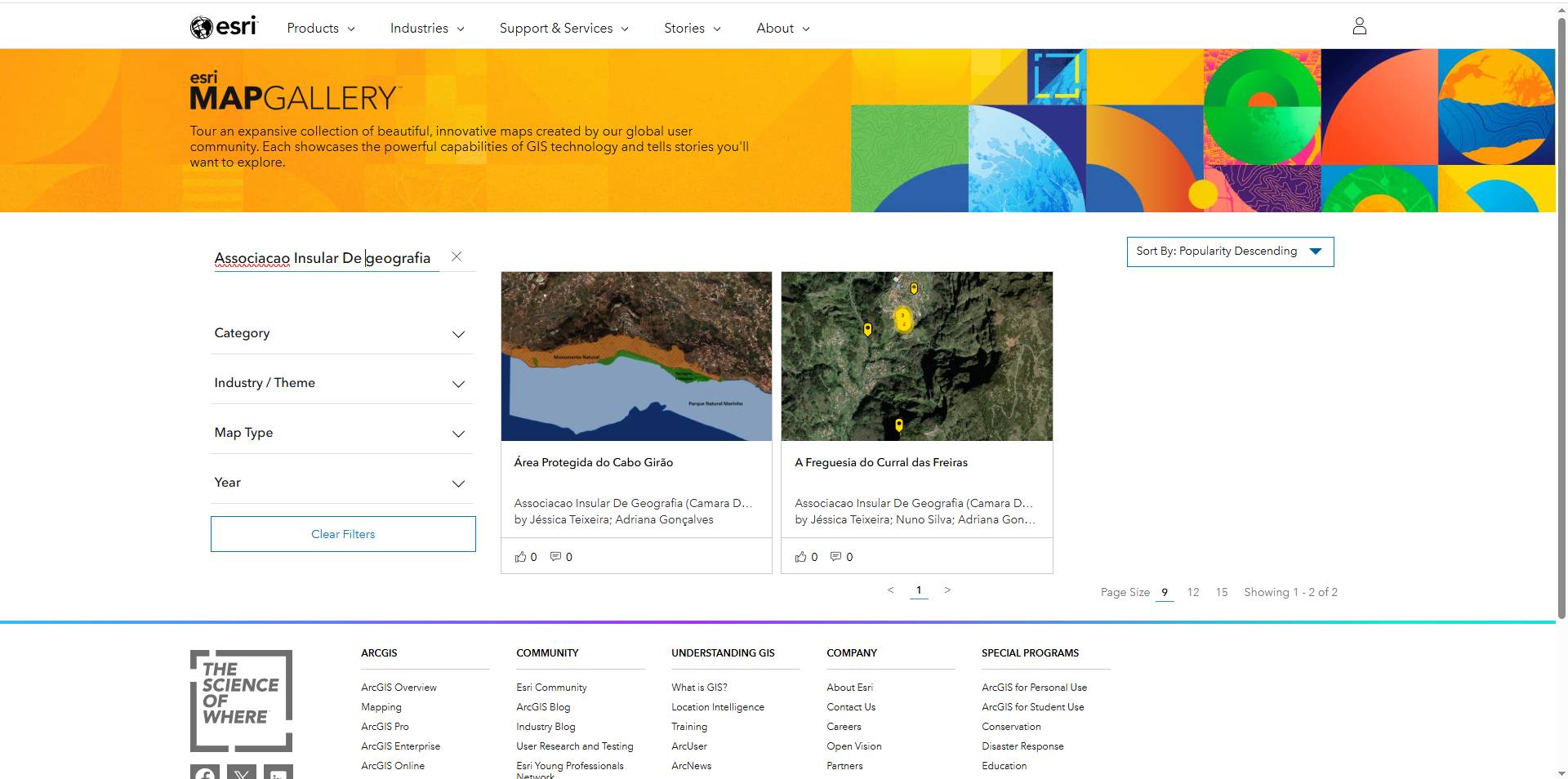This screenshot has height=779, width=1568.
Task: Set page size to 12
Action: point(1193,593)
